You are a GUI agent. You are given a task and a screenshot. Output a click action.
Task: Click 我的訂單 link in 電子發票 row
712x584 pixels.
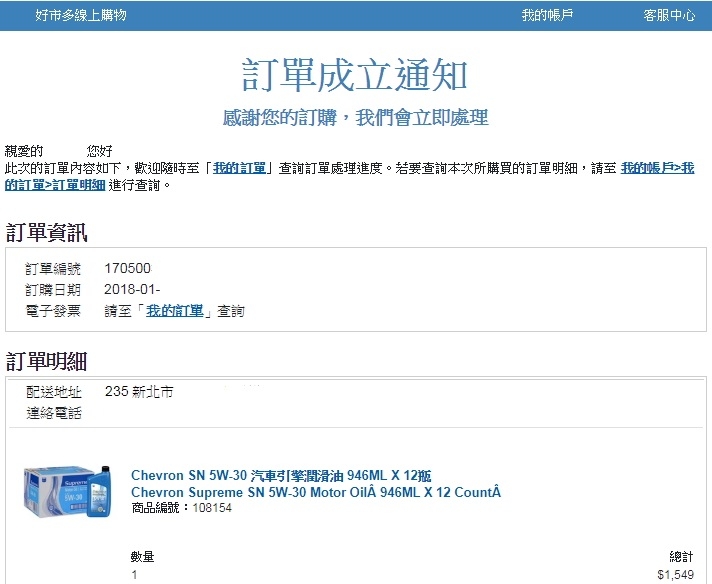174,311
